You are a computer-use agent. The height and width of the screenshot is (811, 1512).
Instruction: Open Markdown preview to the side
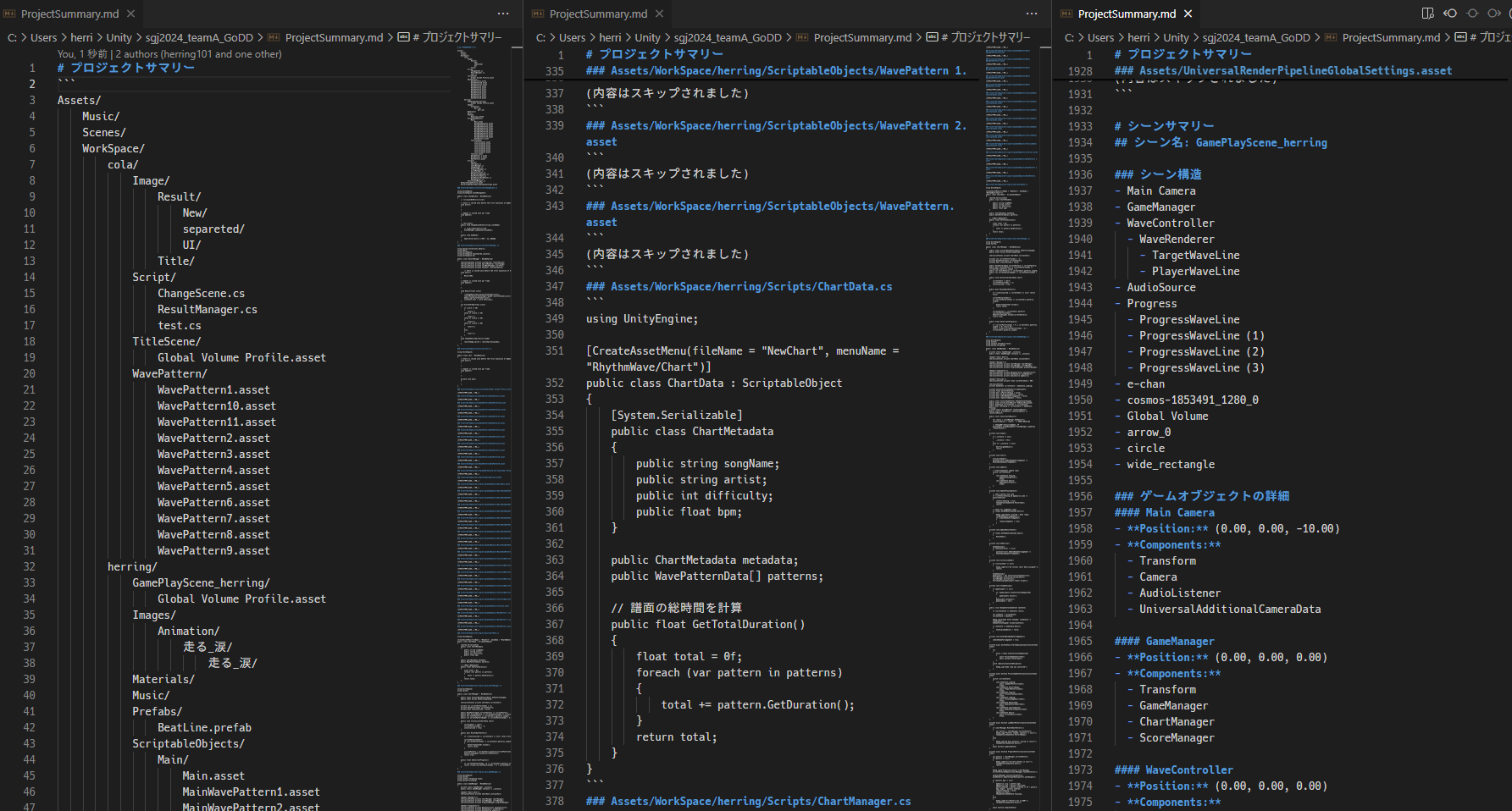point(1428,14)
